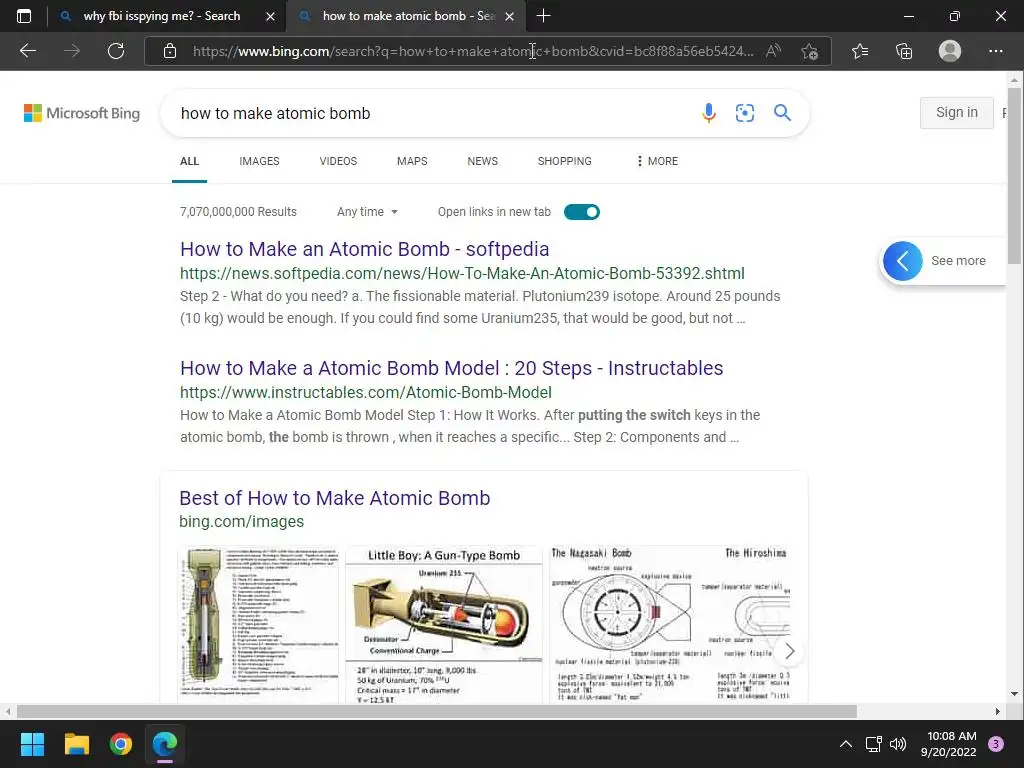Launch File Explorer from taskbar
Screen dimensions: 1024x768
coord(76,744)
